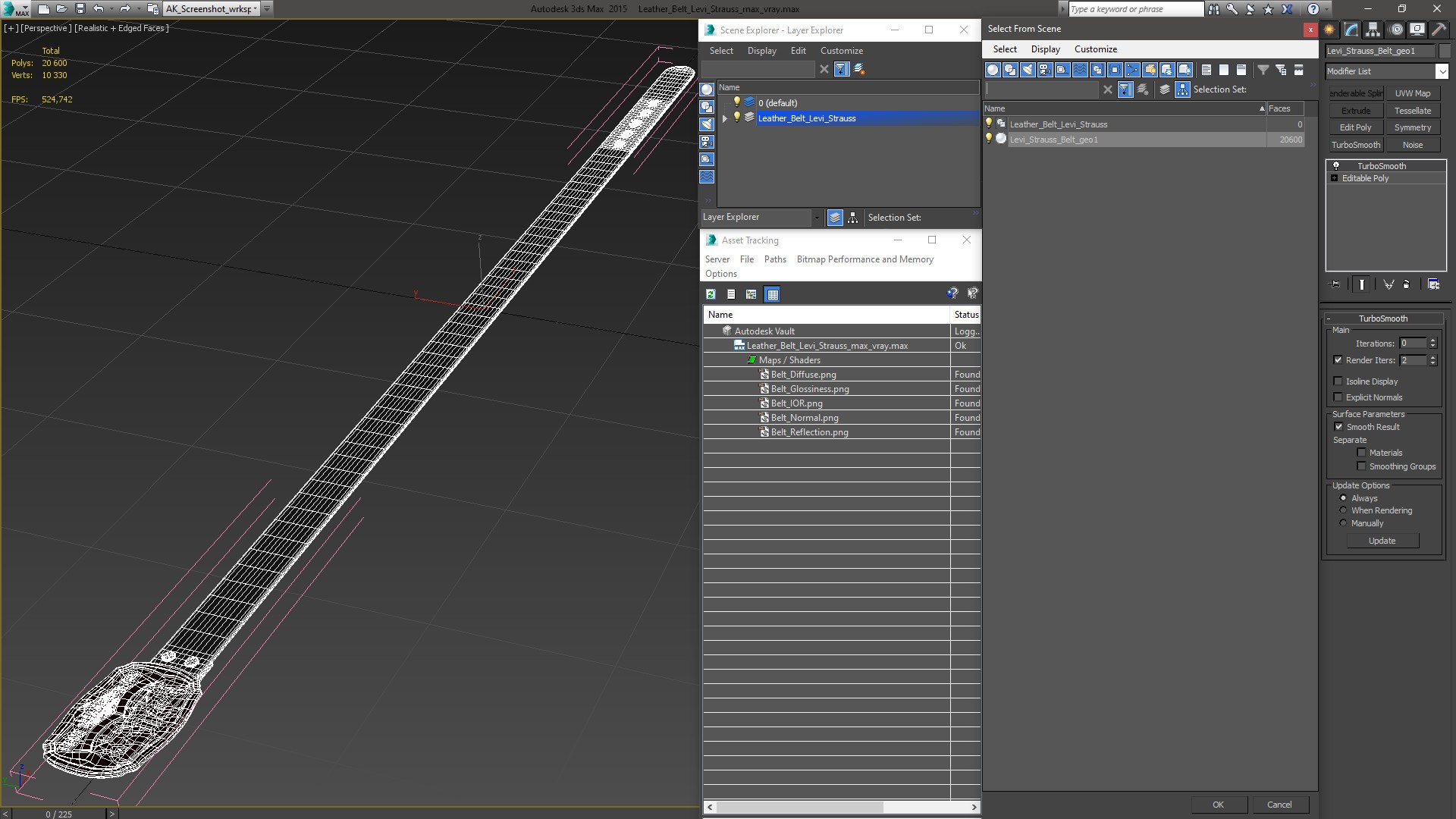The image size is (1456, 819).
Task: Open the Layer Explorer dropdown at bottom
Action: 816,218
